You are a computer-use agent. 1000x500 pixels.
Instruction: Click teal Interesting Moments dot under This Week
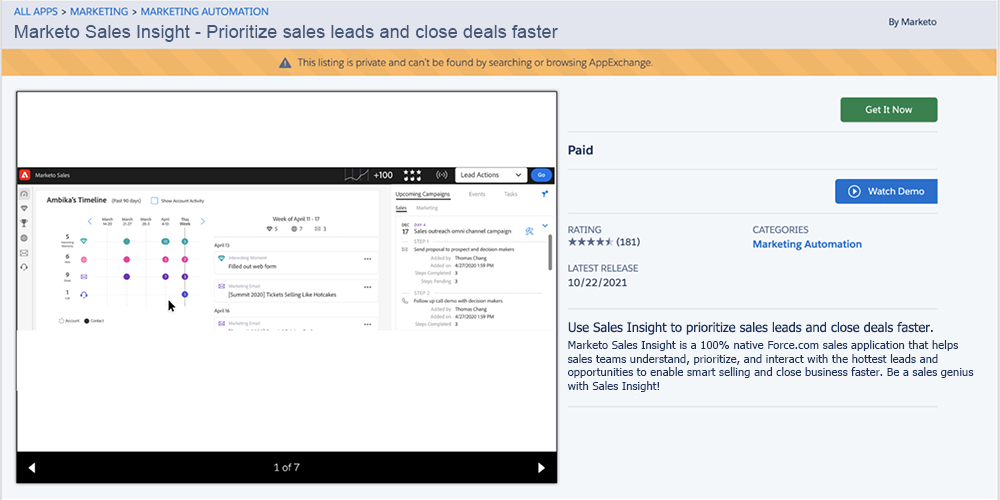185,242
